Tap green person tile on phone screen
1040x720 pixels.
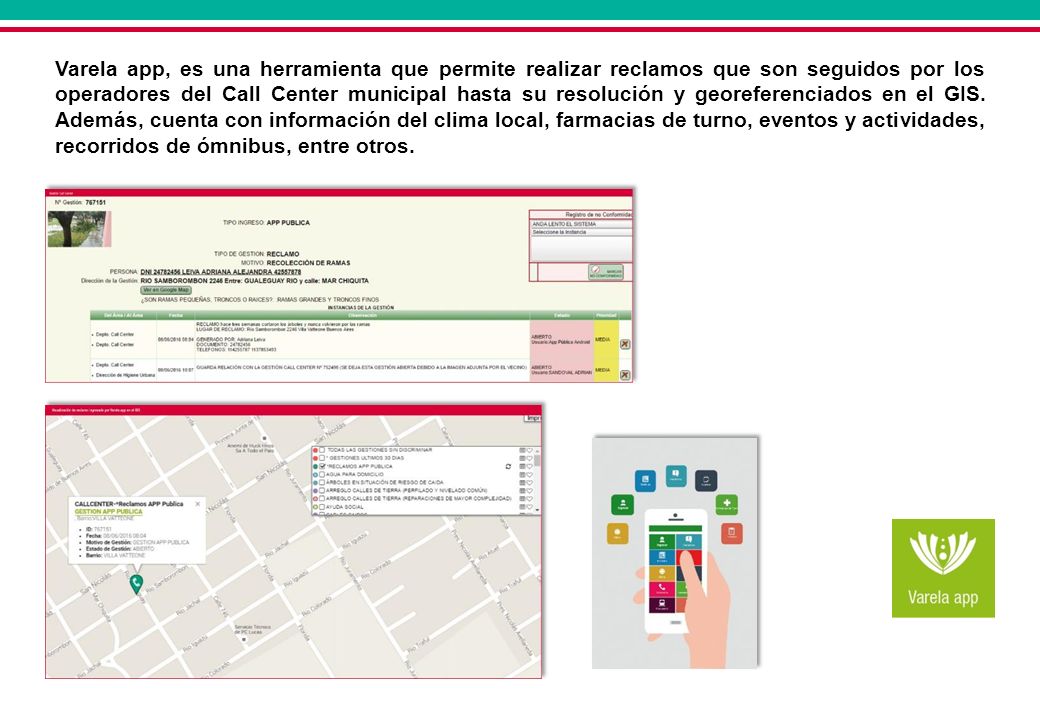pos(661,542)
